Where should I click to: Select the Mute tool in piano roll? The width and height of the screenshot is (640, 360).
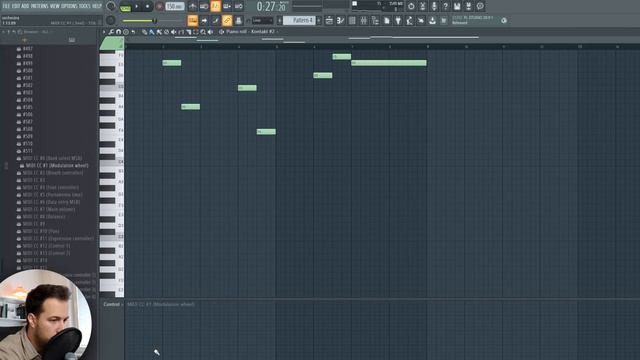(174, 32)
